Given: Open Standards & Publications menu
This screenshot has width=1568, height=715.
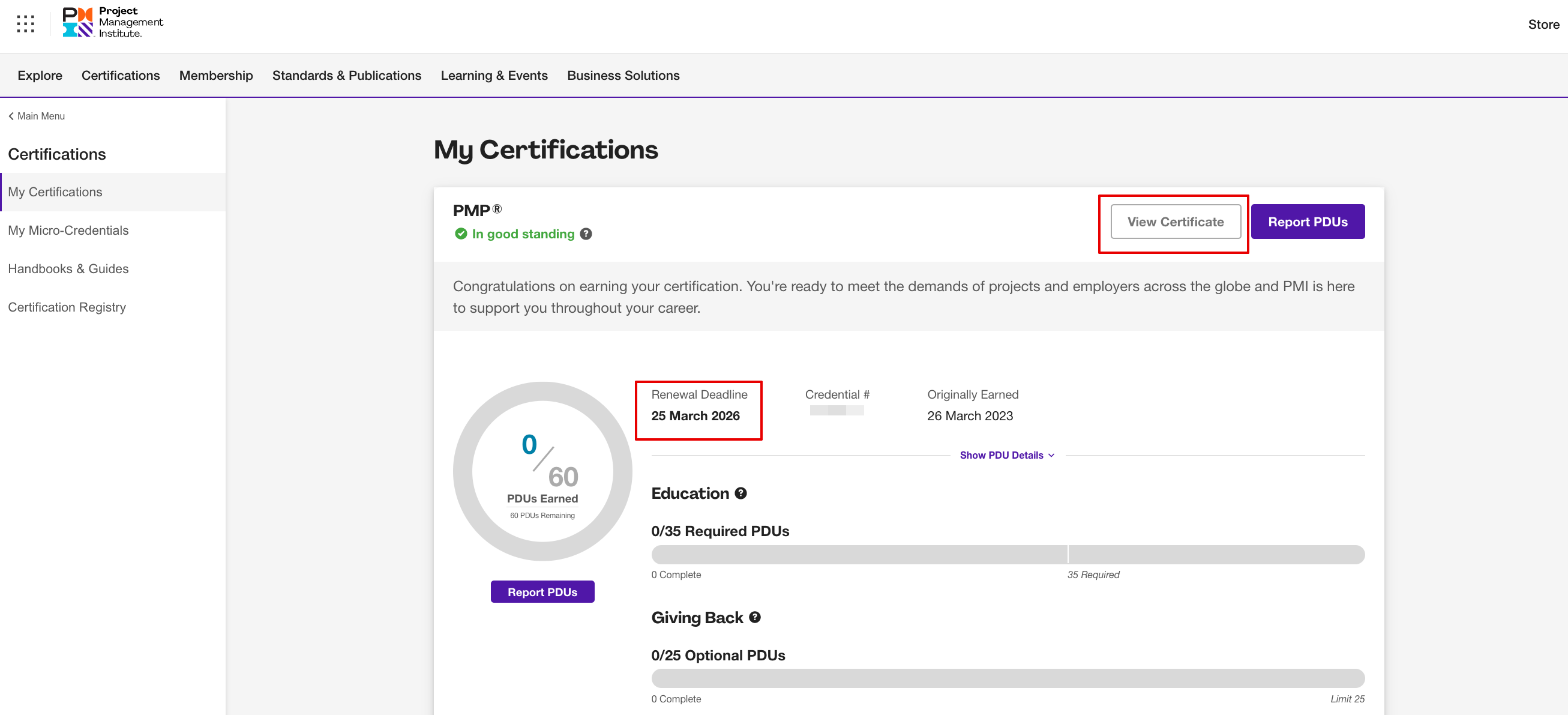Looking at the screenshot, I should [x=346, y=76].
